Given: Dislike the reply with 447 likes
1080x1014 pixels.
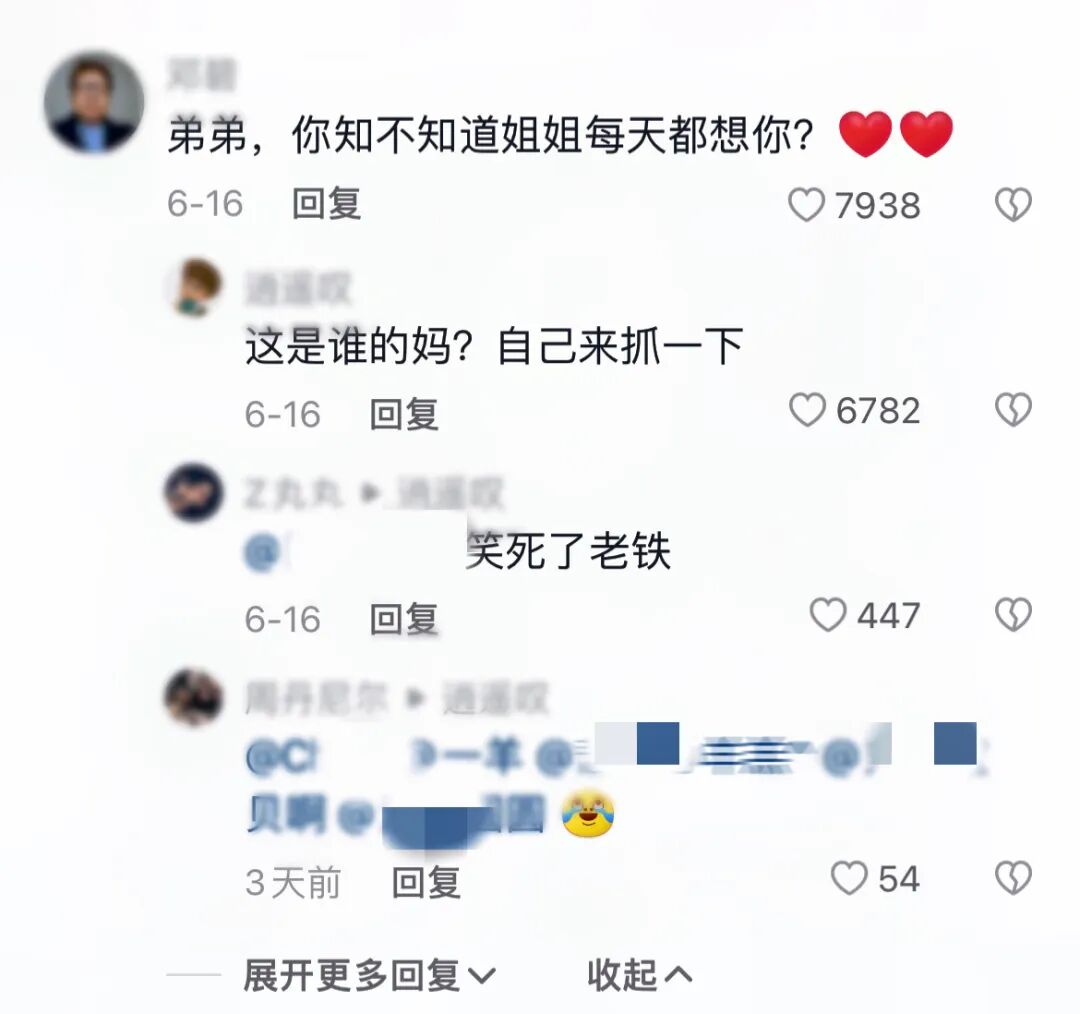Looking at the screenshot, I should coord(1013,614).
